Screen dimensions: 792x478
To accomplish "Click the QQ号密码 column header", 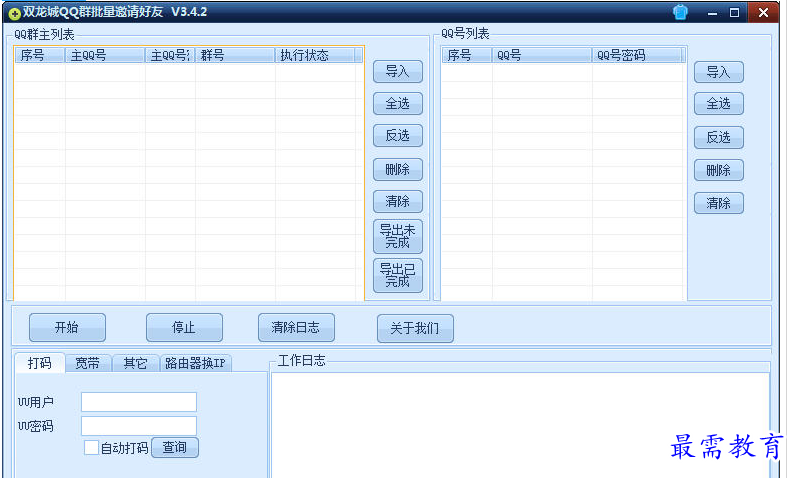I will coord(637,55).
